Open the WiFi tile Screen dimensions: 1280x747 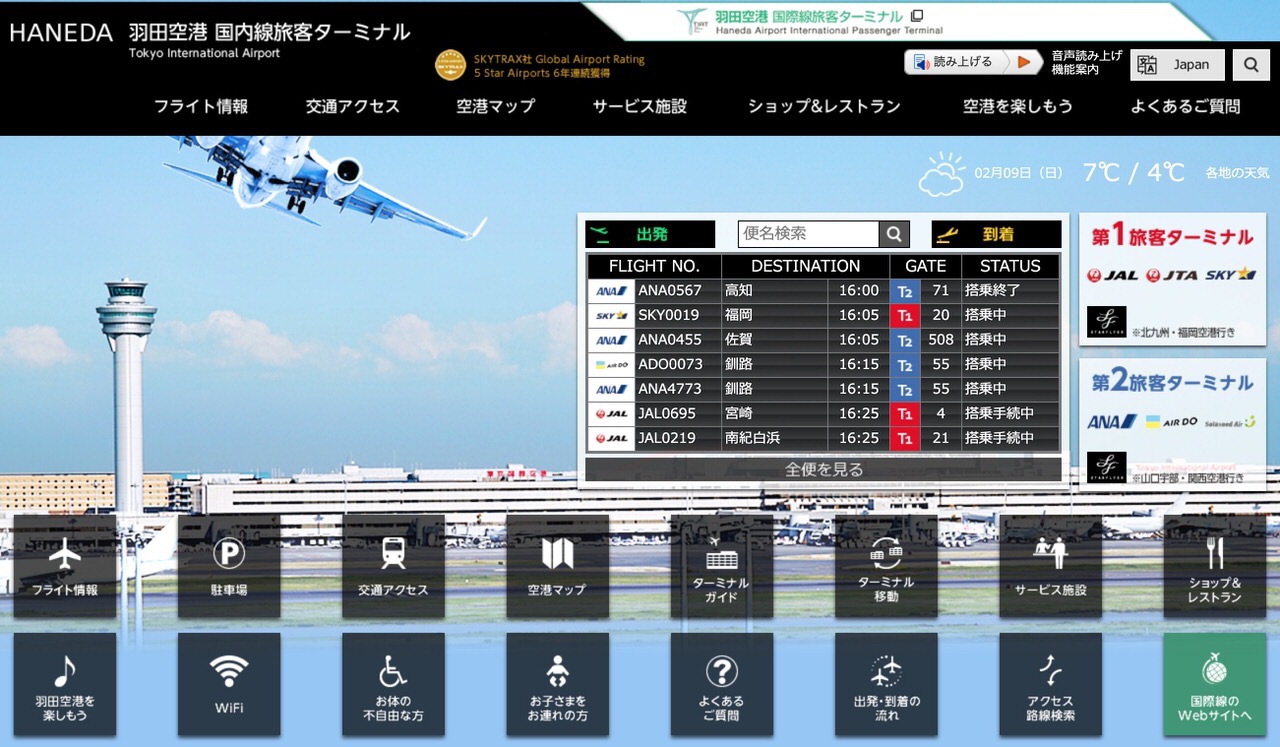click(x=229, y=685)
